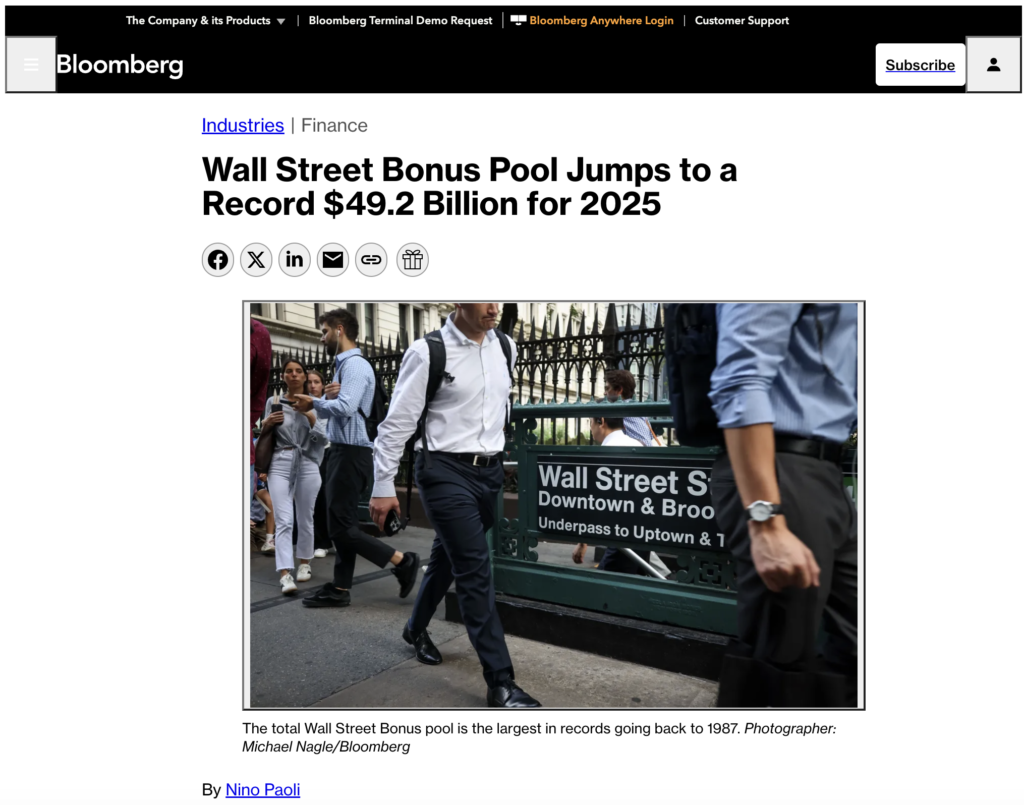The image size is (1024, 805).
Task: Share article on X
Action: pos(256,260)
